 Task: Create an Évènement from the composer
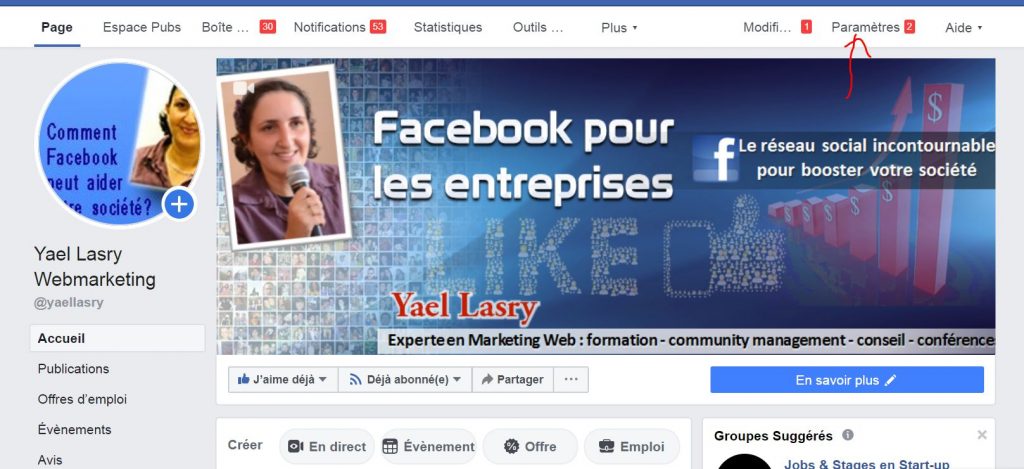tap(428, 447)
